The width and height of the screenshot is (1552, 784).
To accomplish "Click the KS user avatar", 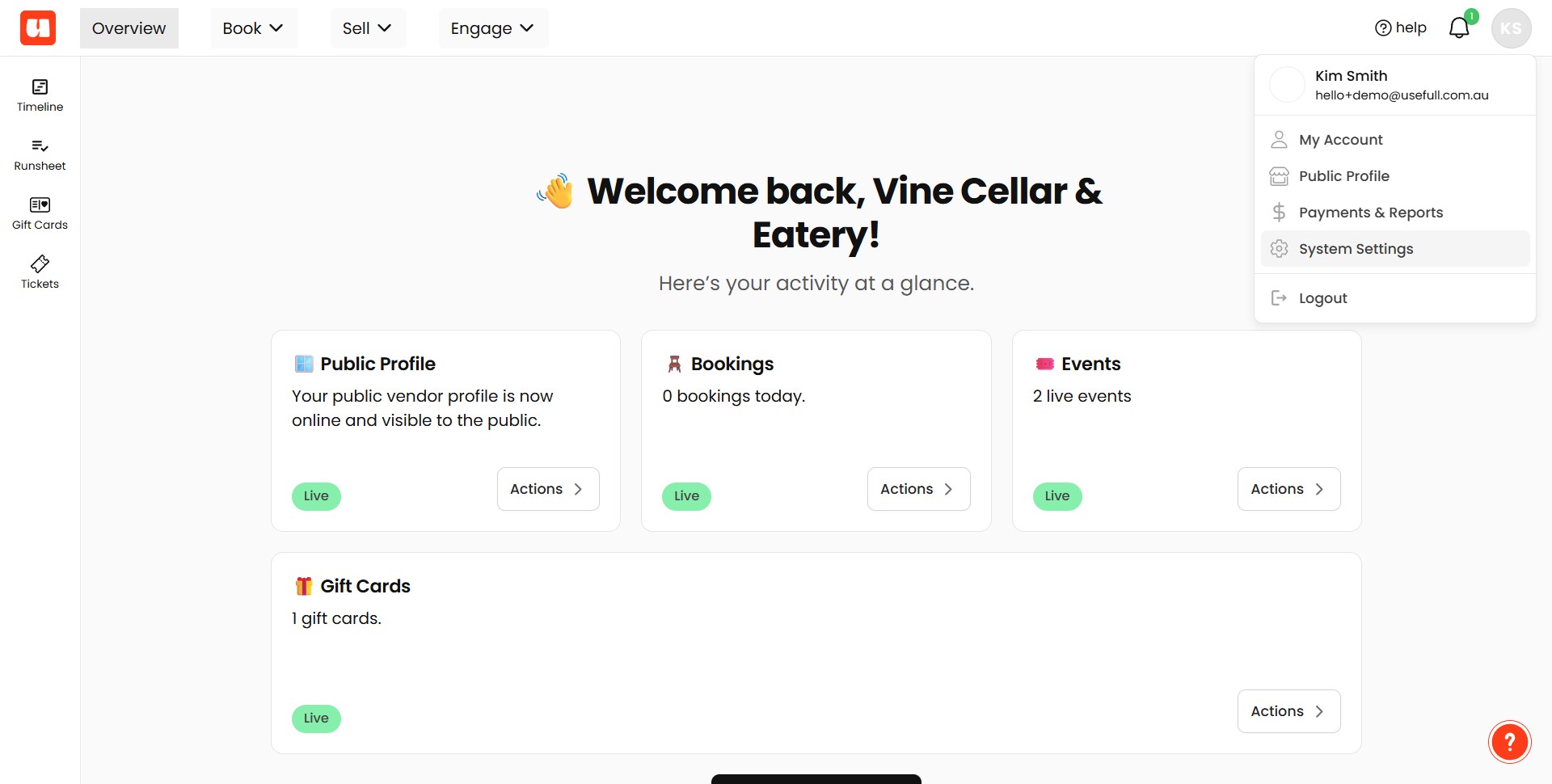I will [x=1511, y=28].
